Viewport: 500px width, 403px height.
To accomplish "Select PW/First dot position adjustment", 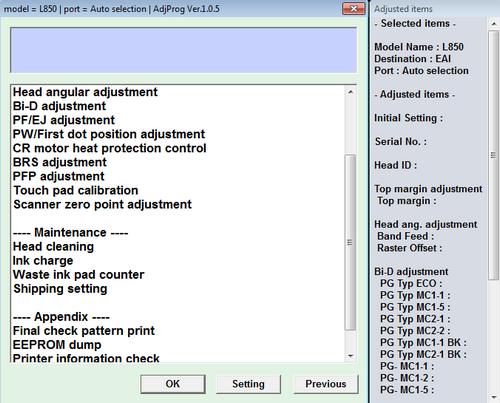I will point(109,134).
